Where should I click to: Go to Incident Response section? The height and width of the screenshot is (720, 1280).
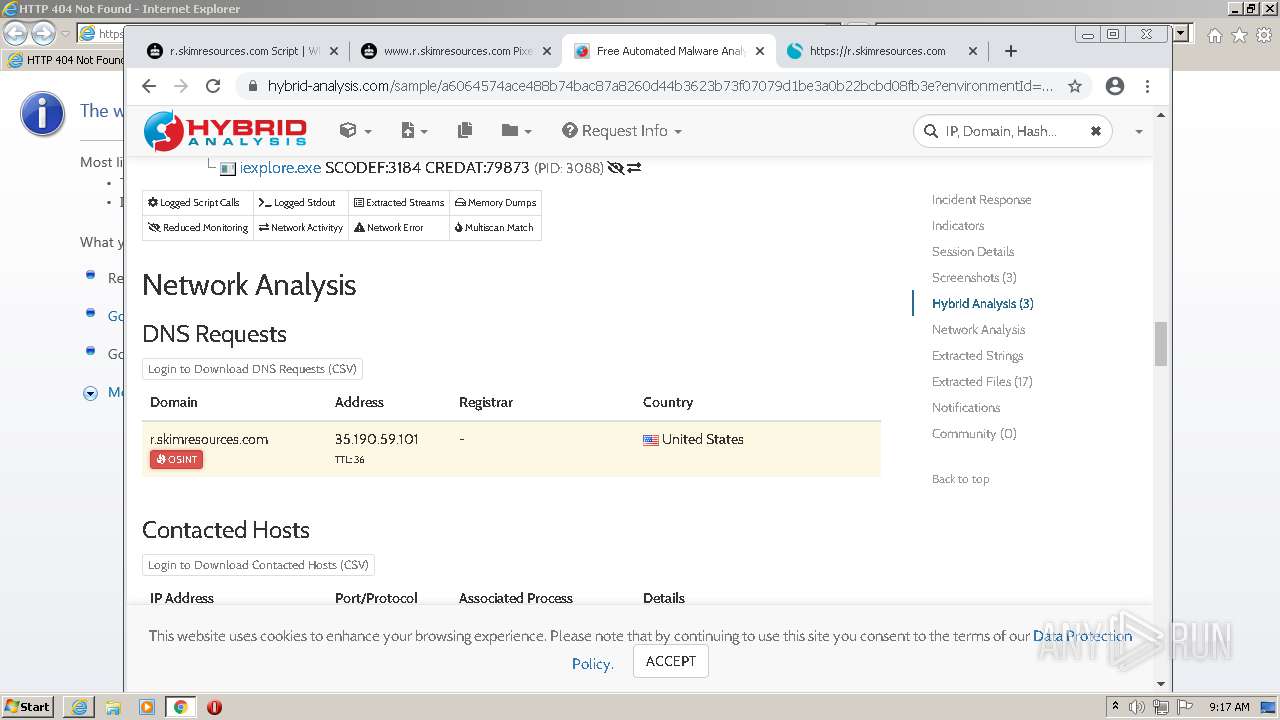click(x=981, y=200)
